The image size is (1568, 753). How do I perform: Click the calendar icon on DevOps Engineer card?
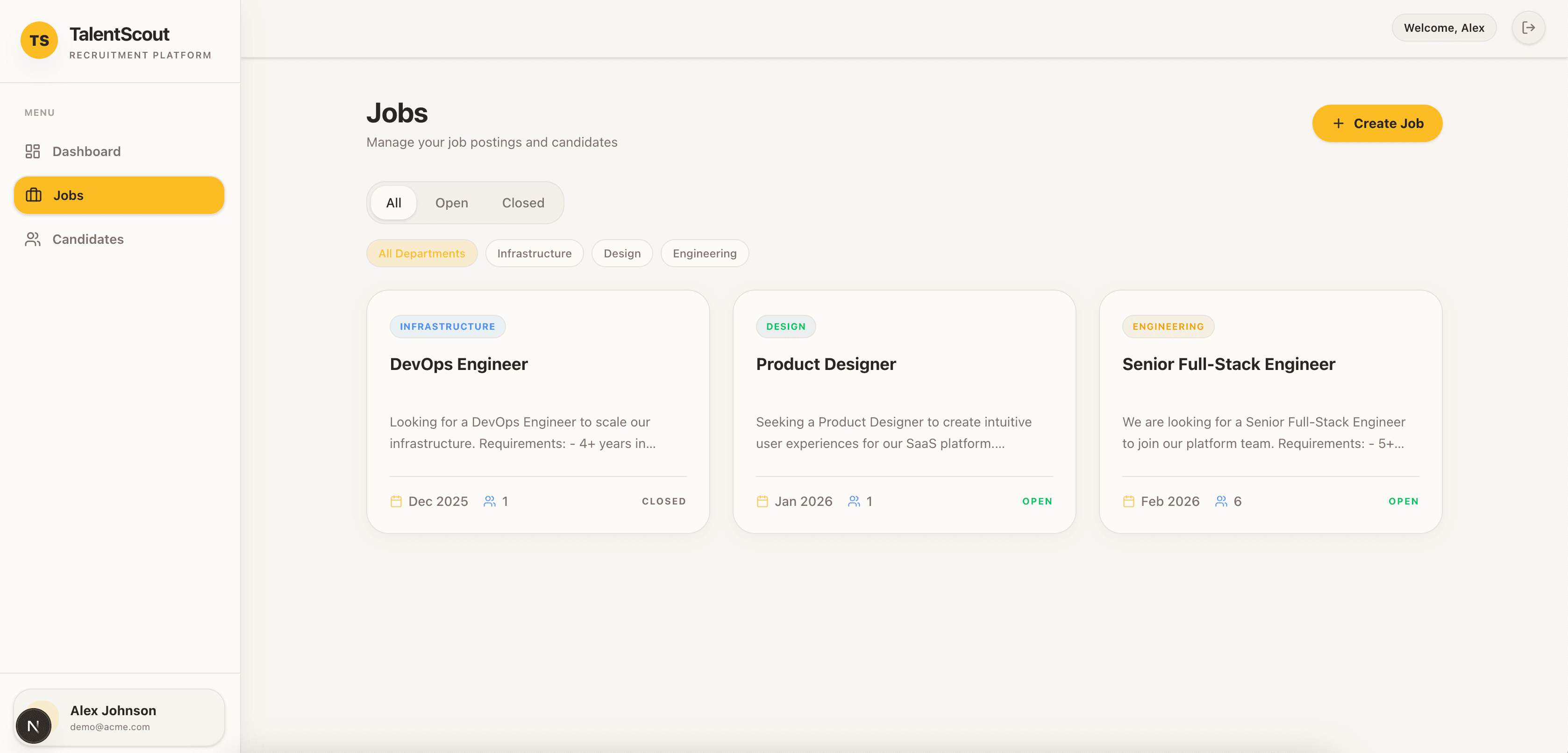click(396, 500)
